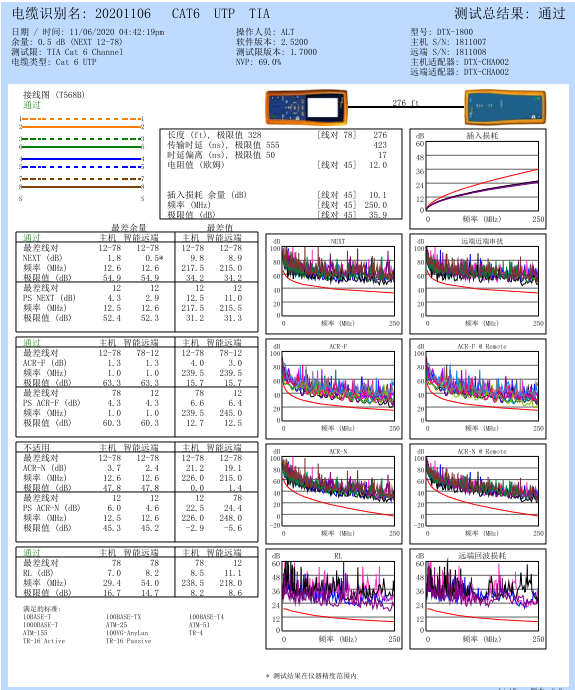575x690 pixels.
Task: Select the 电缆类型: Cat 6 UTP line
Action: [x=54, y=62]
